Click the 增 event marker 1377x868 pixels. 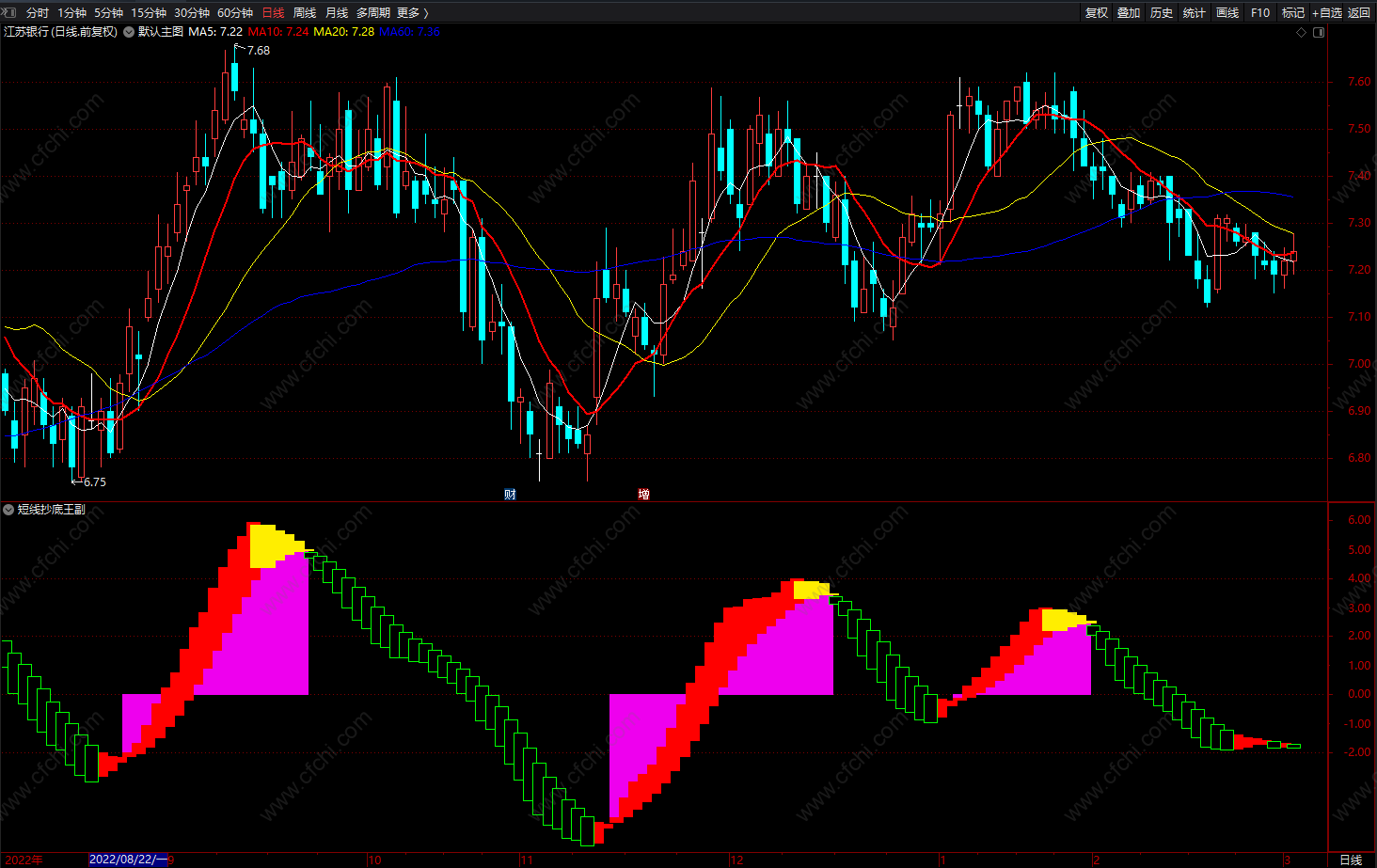(643, 494)
